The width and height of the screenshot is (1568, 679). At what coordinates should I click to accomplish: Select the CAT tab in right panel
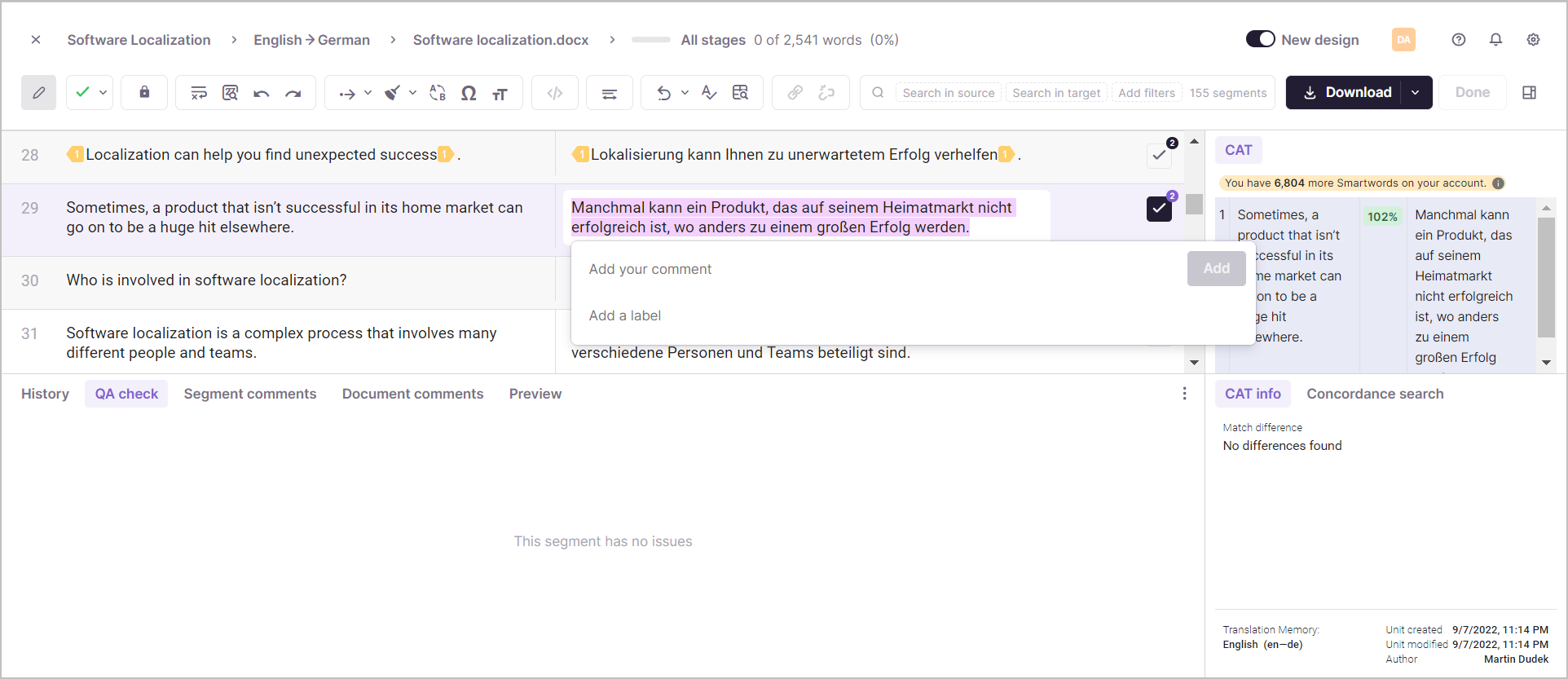point(1238,150)
